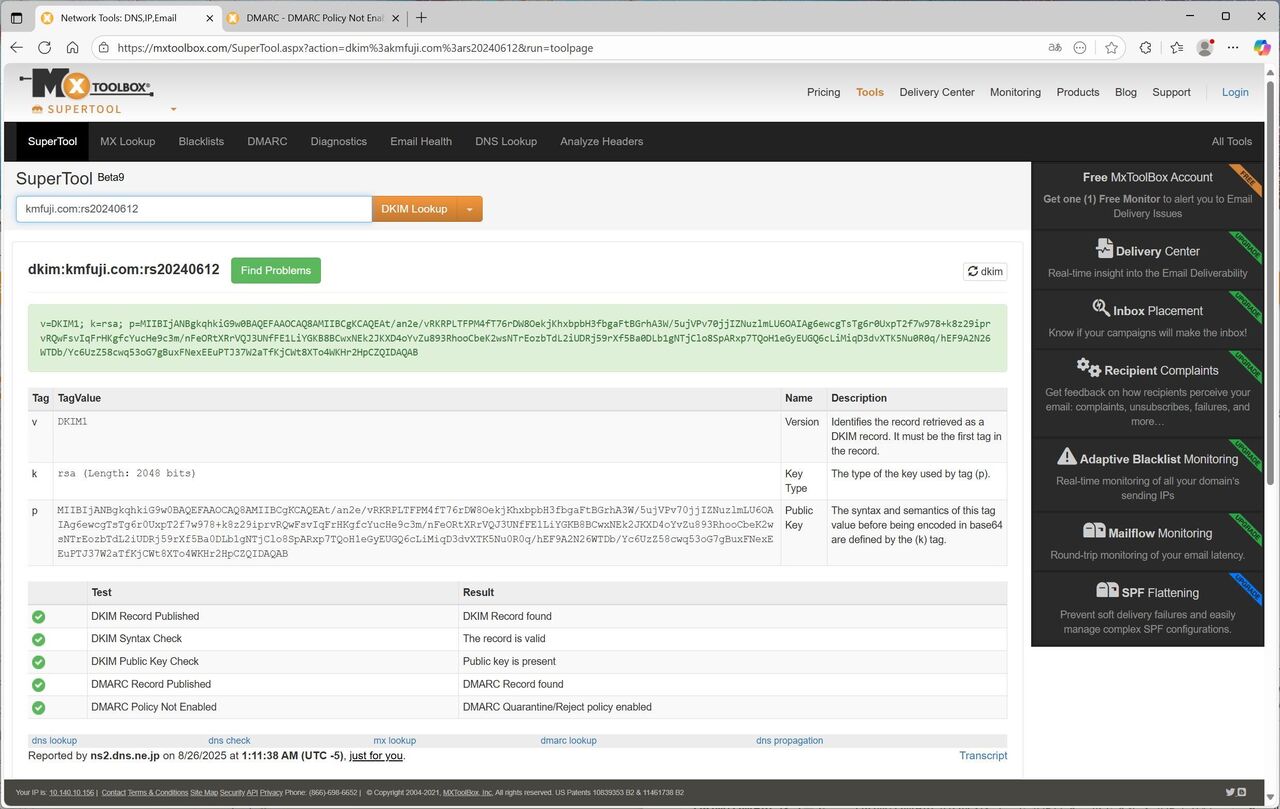
Task: Open the blog icon in the footer
Action: click(x=1242, y=793)
